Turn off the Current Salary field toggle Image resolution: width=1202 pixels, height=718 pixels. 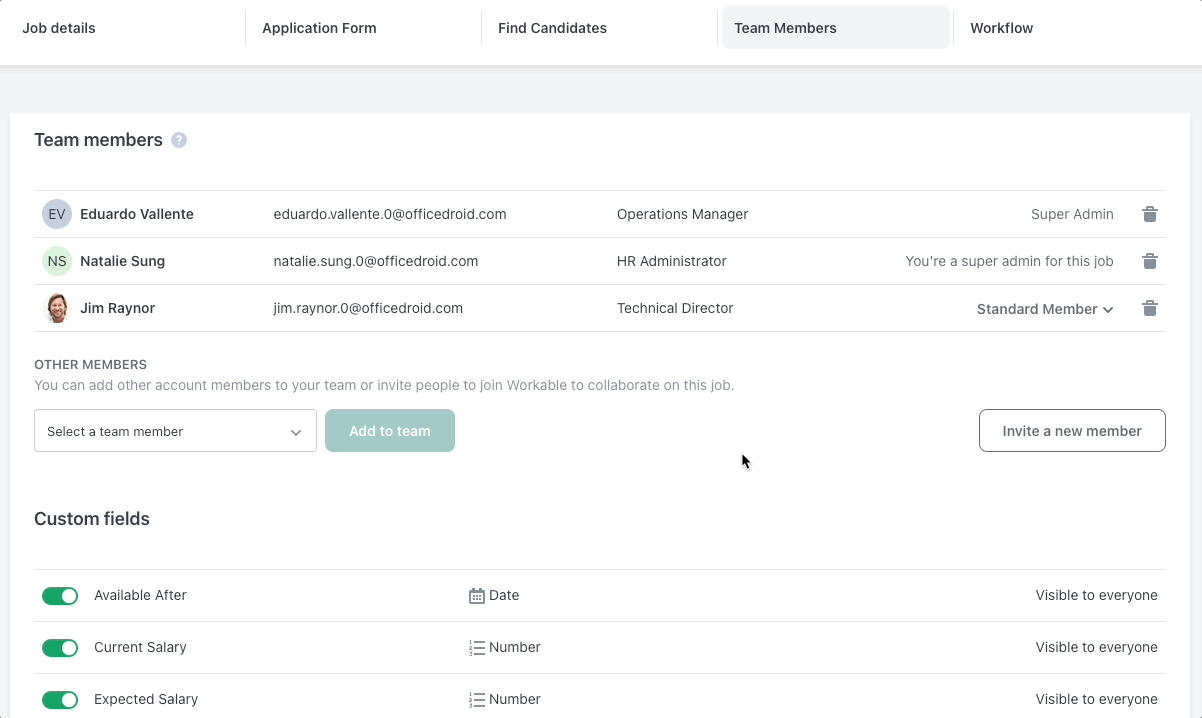(x=60, y=647)
